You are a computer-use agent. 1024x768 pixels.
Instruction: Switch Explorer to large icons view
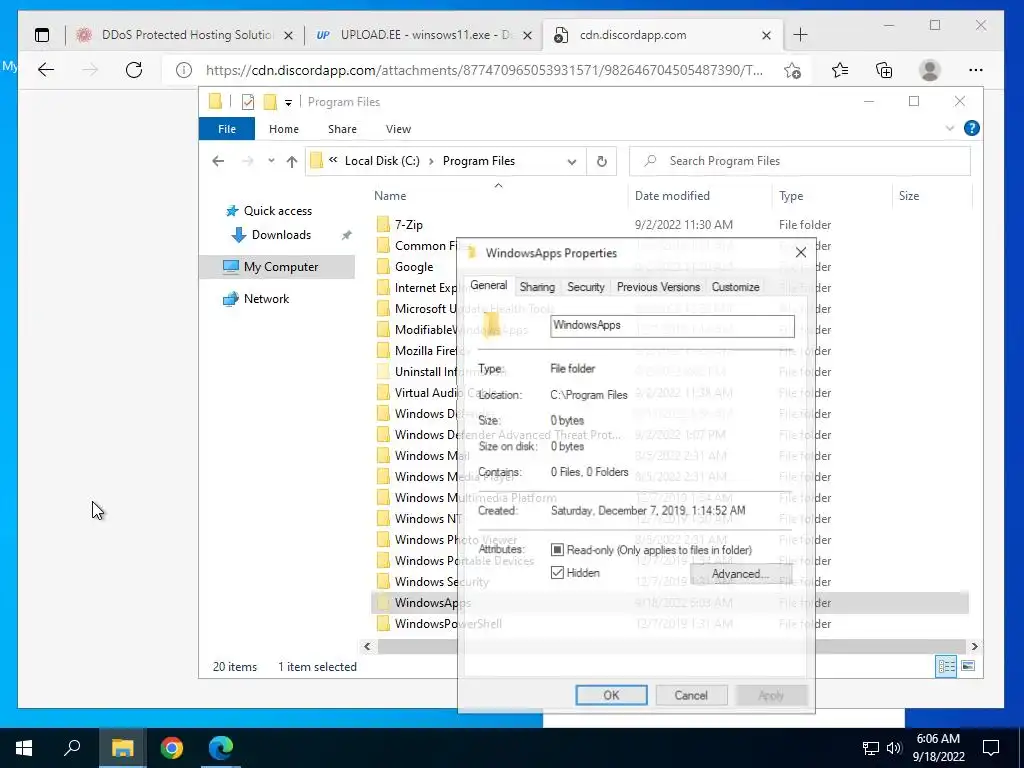968,666
